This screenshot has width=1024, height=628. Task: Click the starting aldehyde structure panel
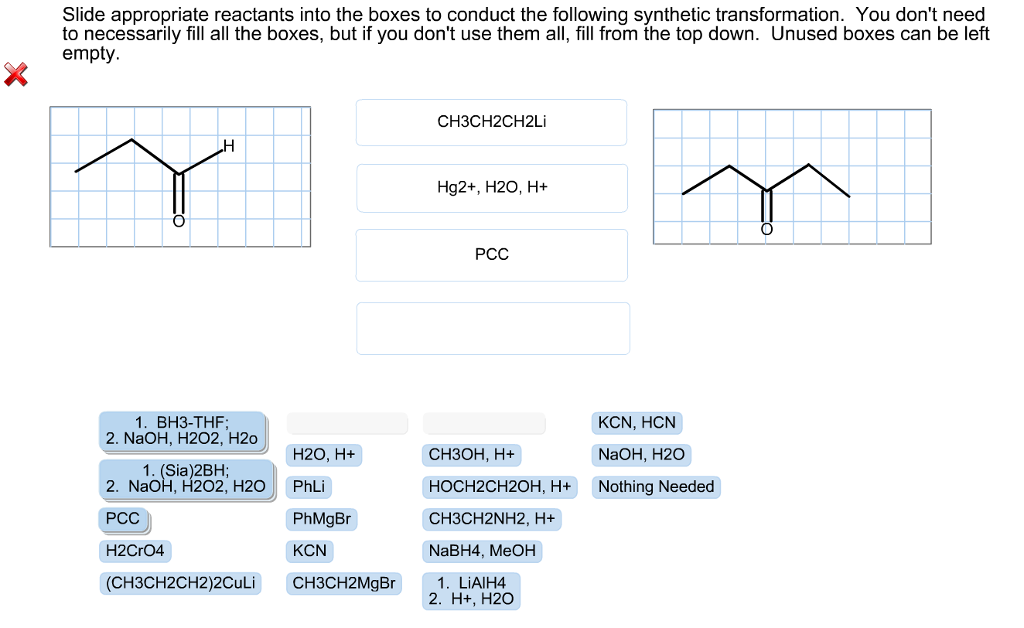[180, 175]
